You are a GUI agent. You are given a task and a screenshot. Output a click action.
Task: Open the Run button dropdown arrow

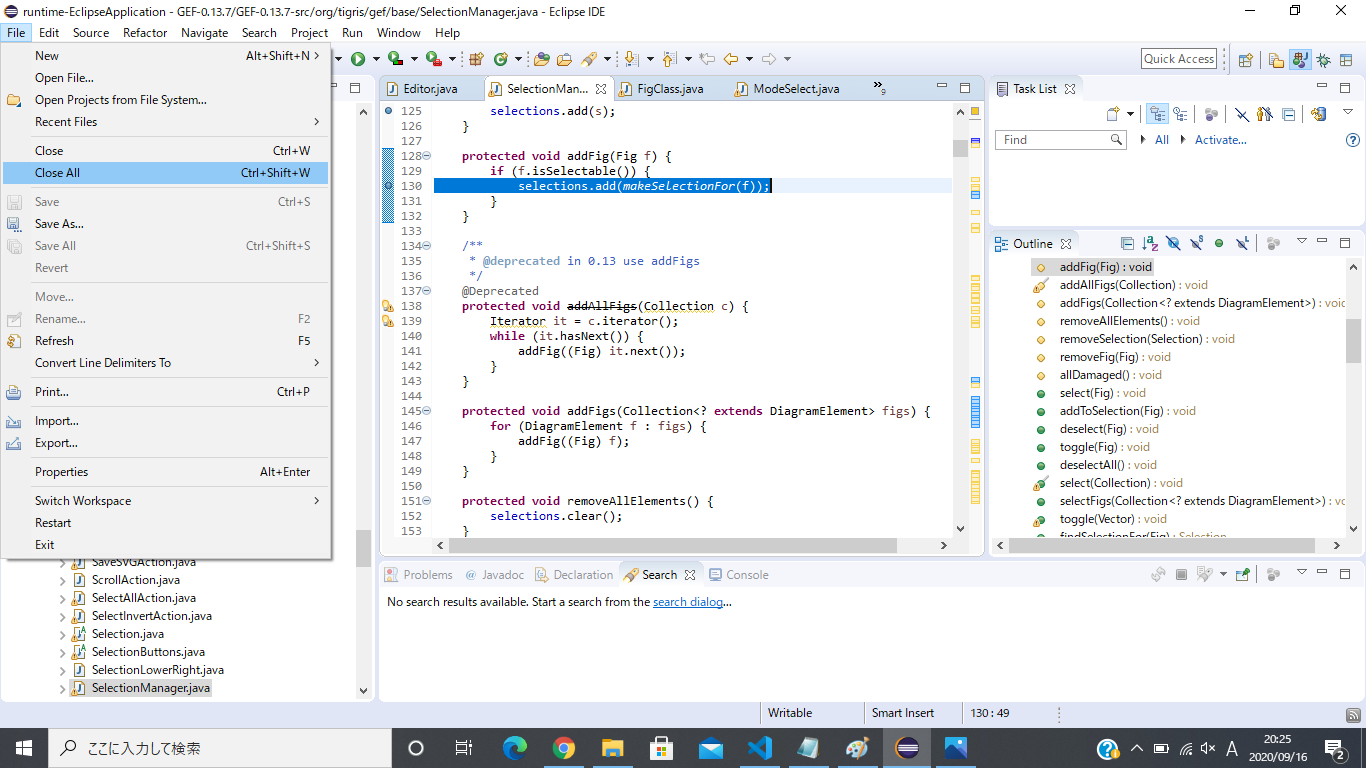[376, 59]
